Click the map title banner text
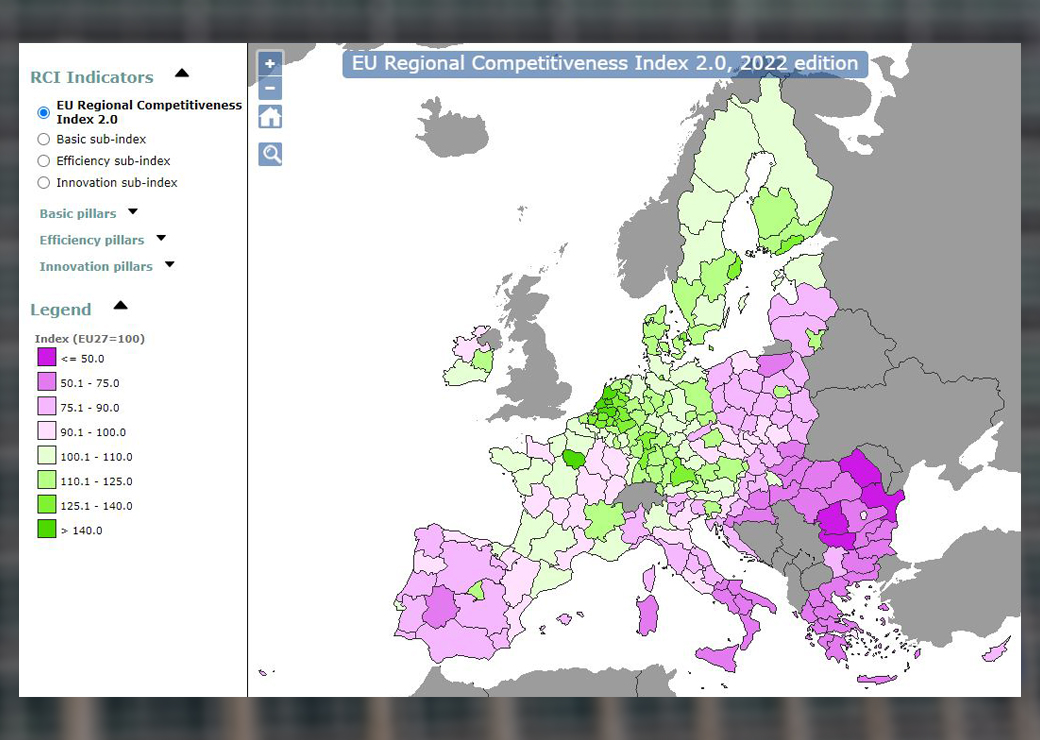The width and height of the screenshot is (1040, 740). click(x=605, y=64)
